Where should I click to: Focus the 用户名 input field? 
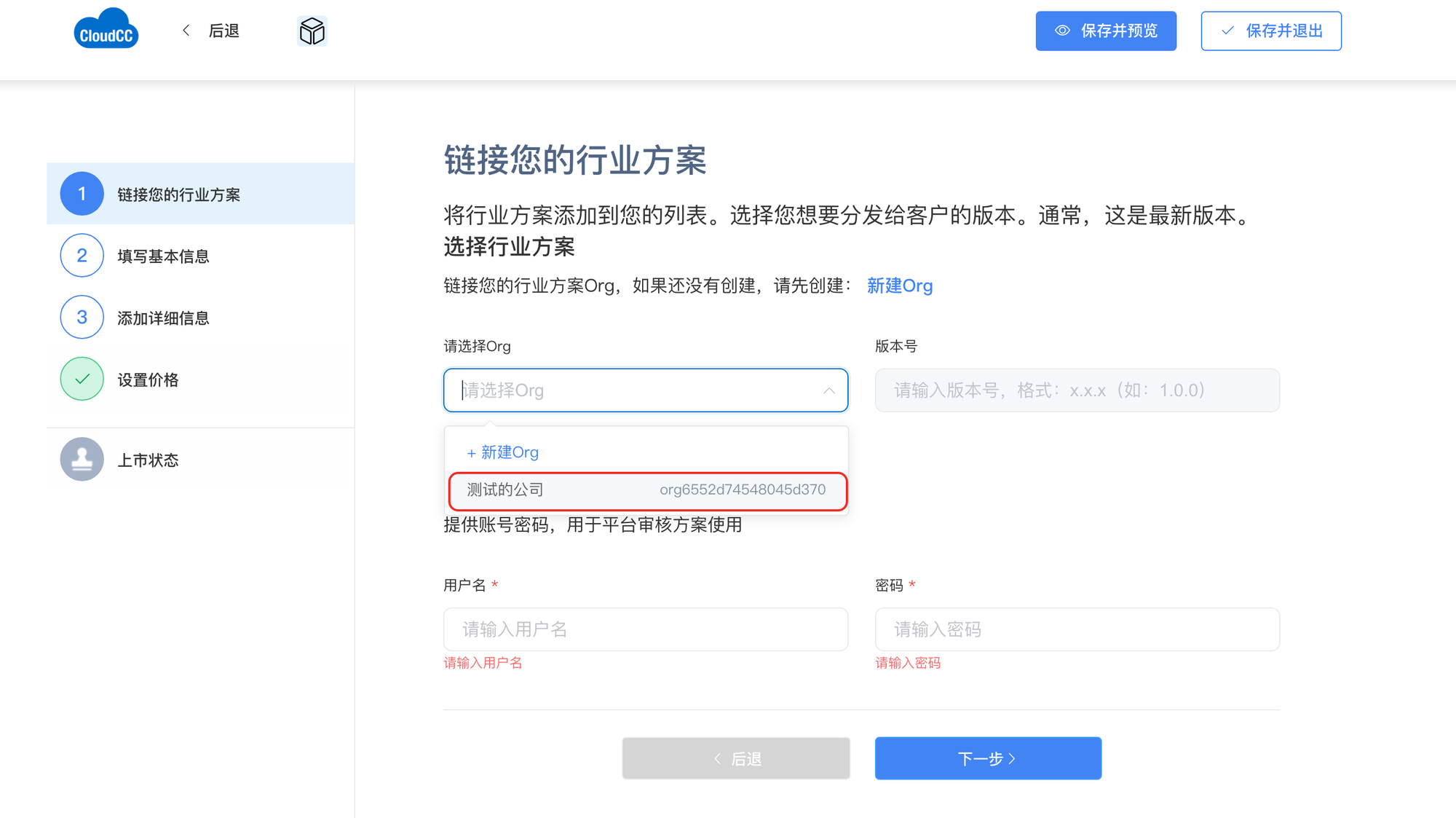coord(645,629)
